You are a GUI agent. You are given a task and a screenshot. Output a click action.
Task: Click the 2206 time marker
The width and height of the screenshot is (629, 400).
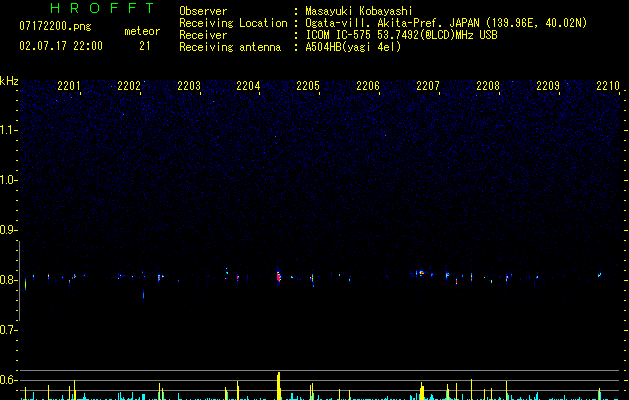coord(368,86)
